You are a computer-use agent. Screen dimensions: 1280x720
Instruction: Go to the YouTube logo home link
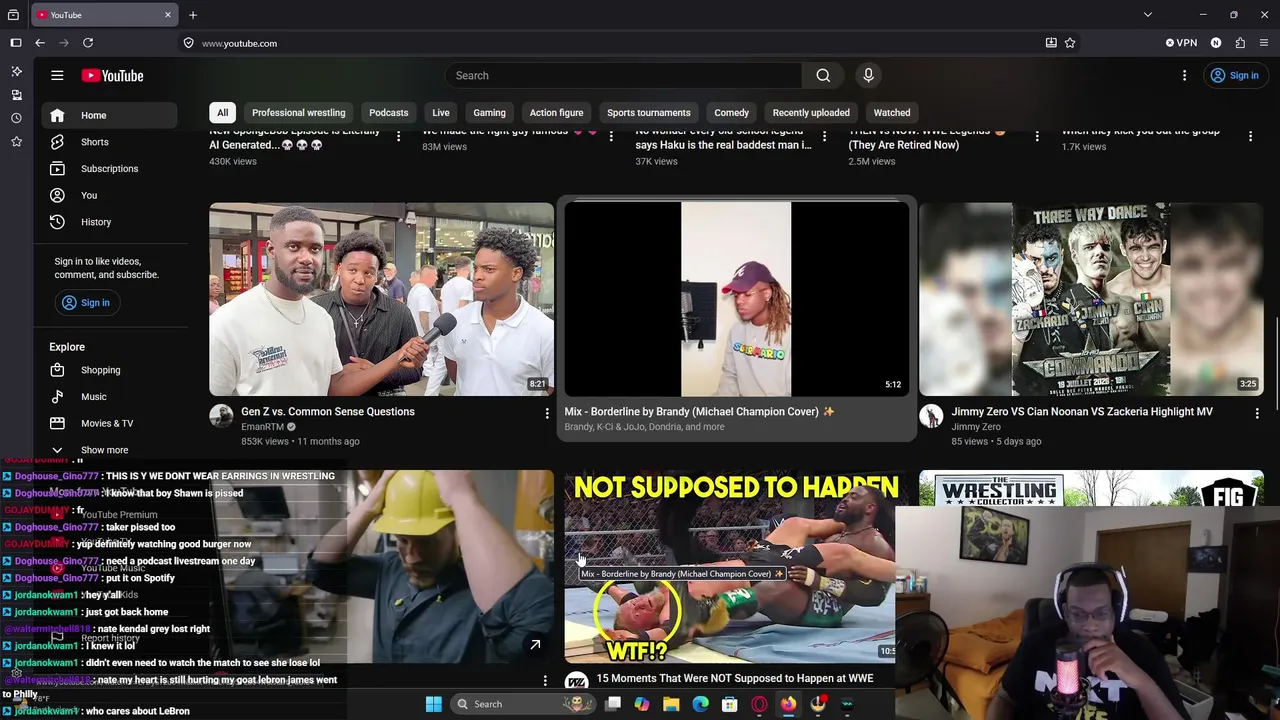pos(113,75)
